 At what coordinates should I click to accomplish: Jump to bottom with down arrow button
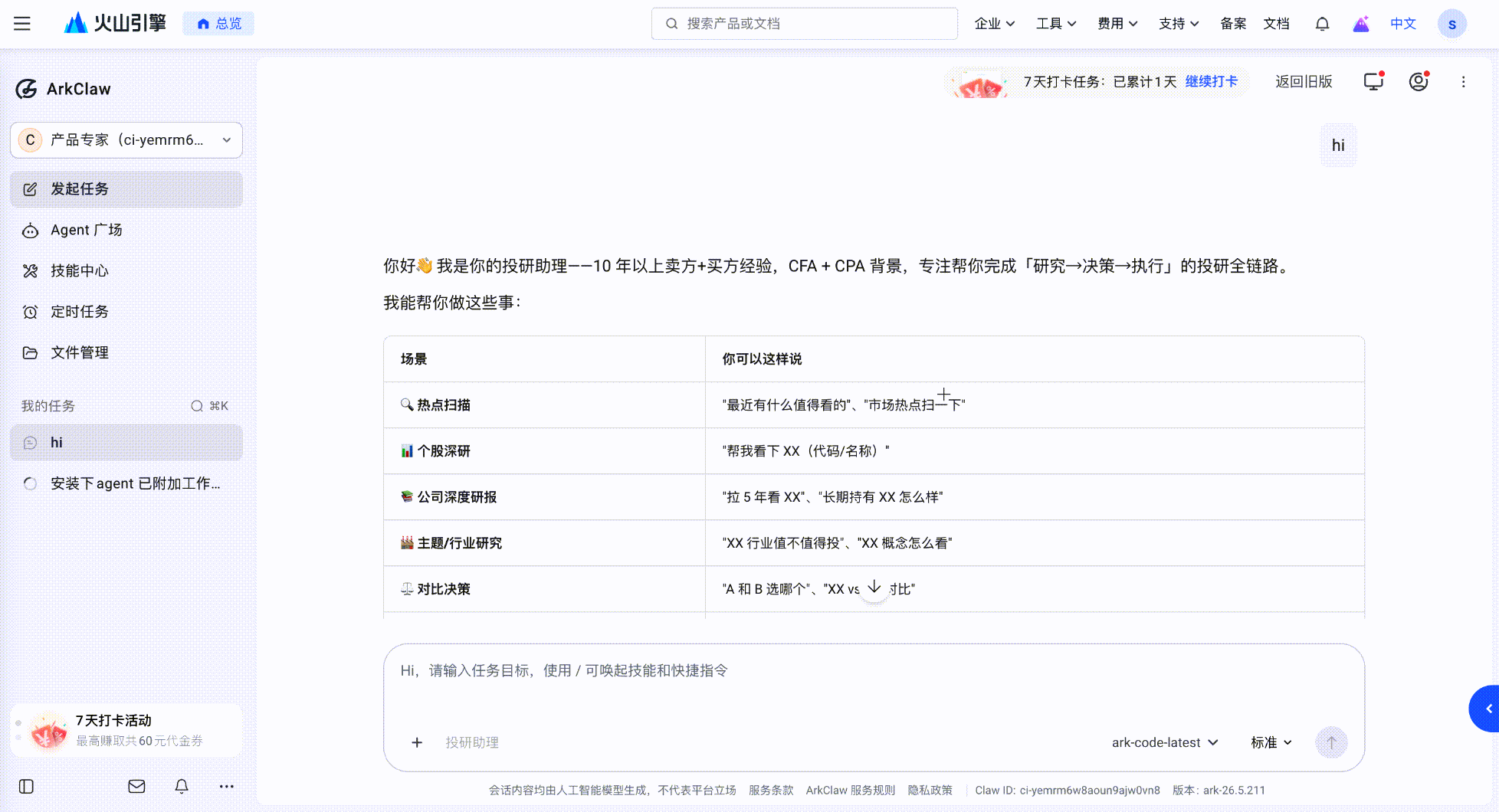tap(874, 588)
